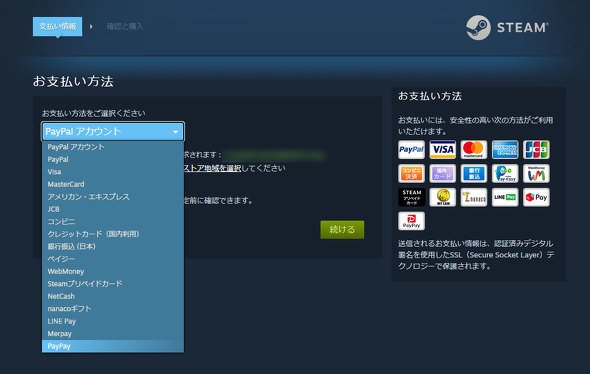Open the ストア地域を選択 link
Viewport: 590px width, 374px height.
click(212, 168)
